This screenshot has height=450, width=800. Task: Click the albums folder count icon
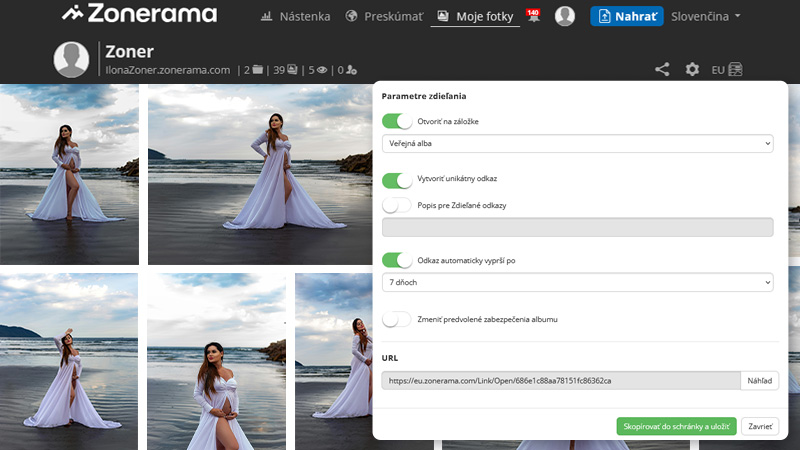(x=258, y=70)
